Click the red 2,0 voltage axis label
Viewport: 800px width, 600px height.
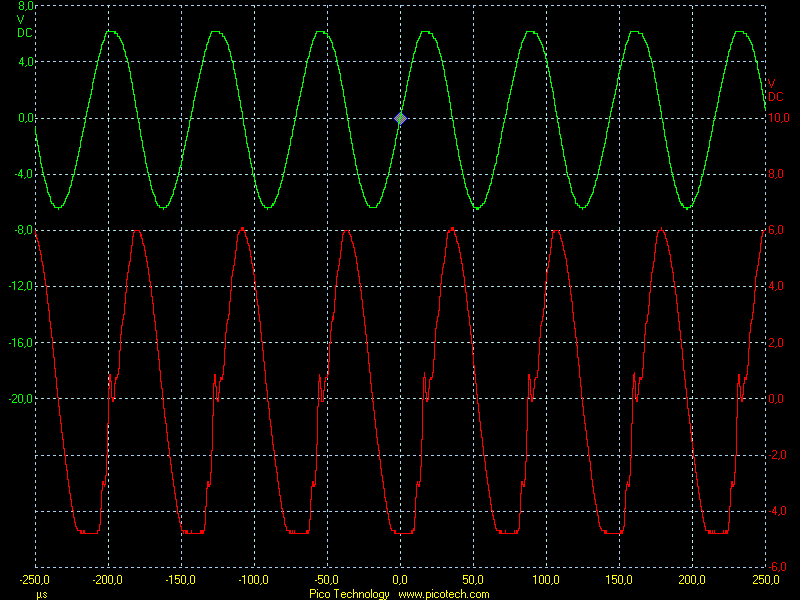click(776, 343)
